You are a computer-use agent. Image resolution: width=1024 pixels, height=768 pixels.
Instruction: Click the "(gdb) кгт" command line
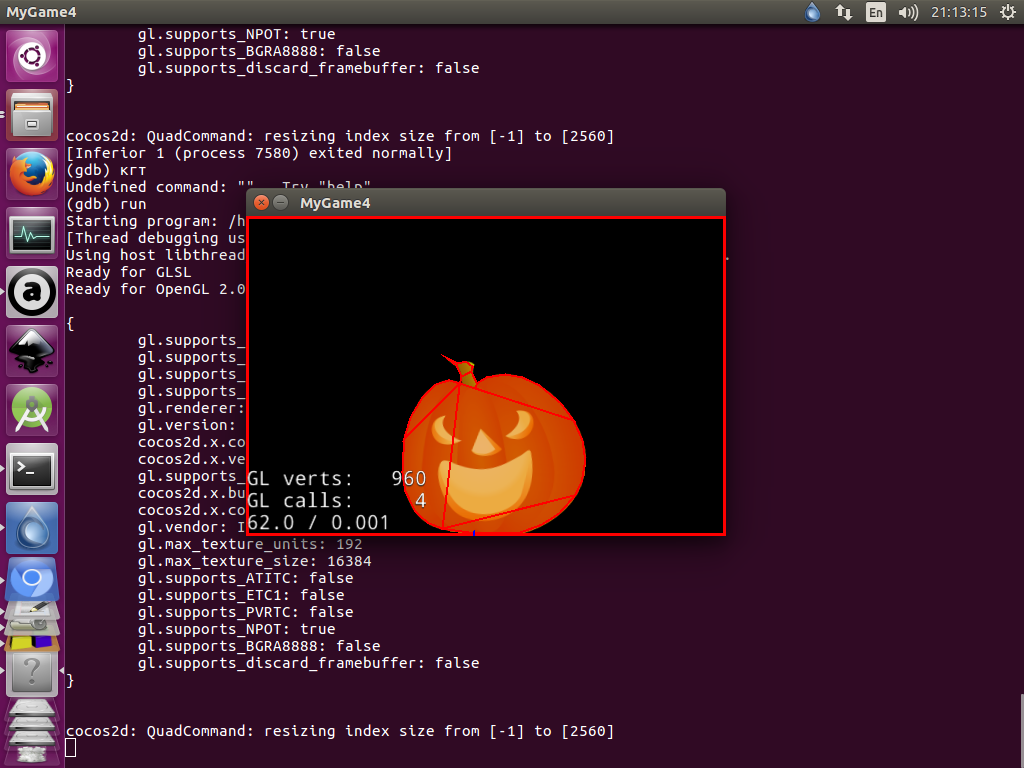[106, 170]
